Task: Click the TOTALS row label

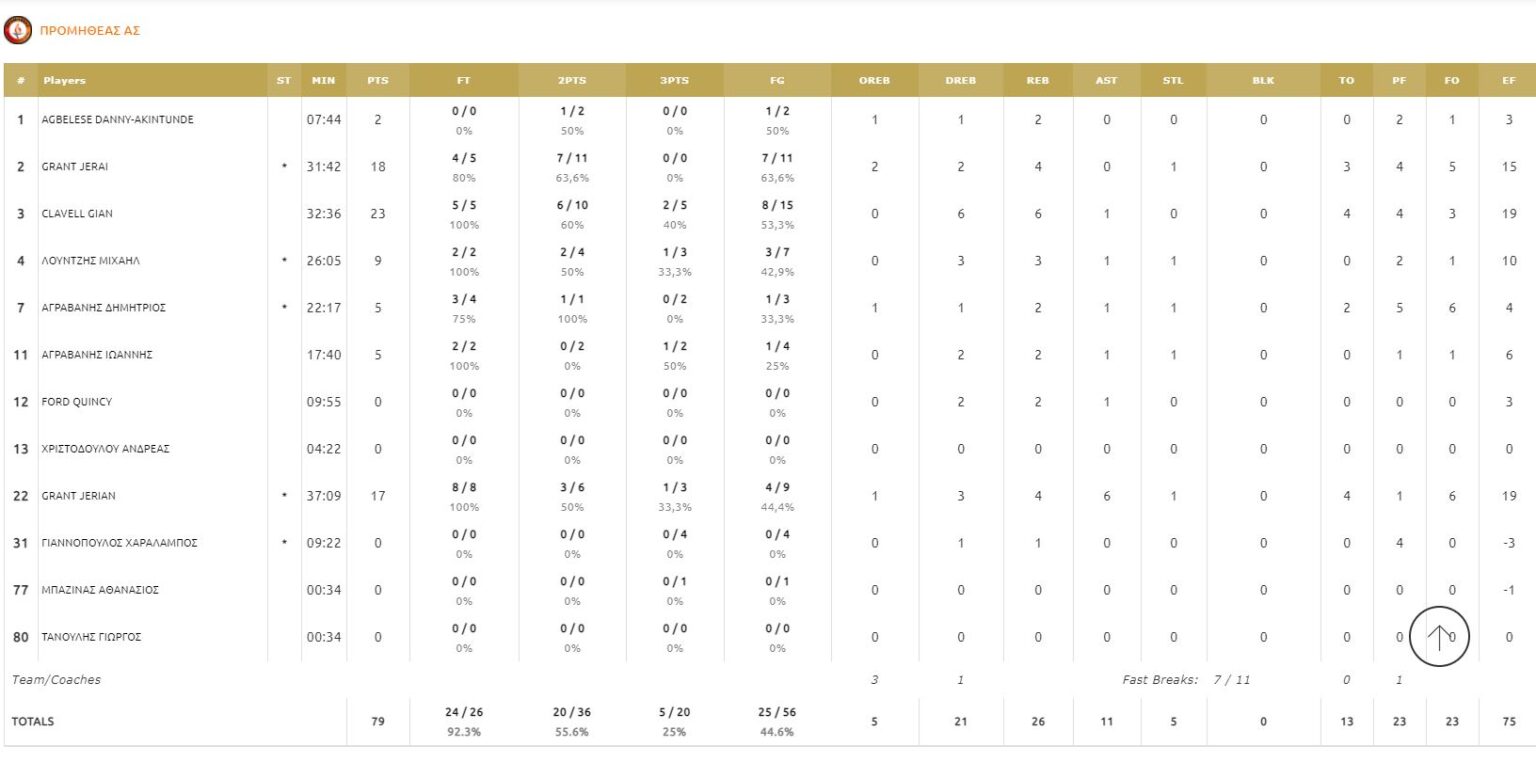Action: click(x=33, y=721)
